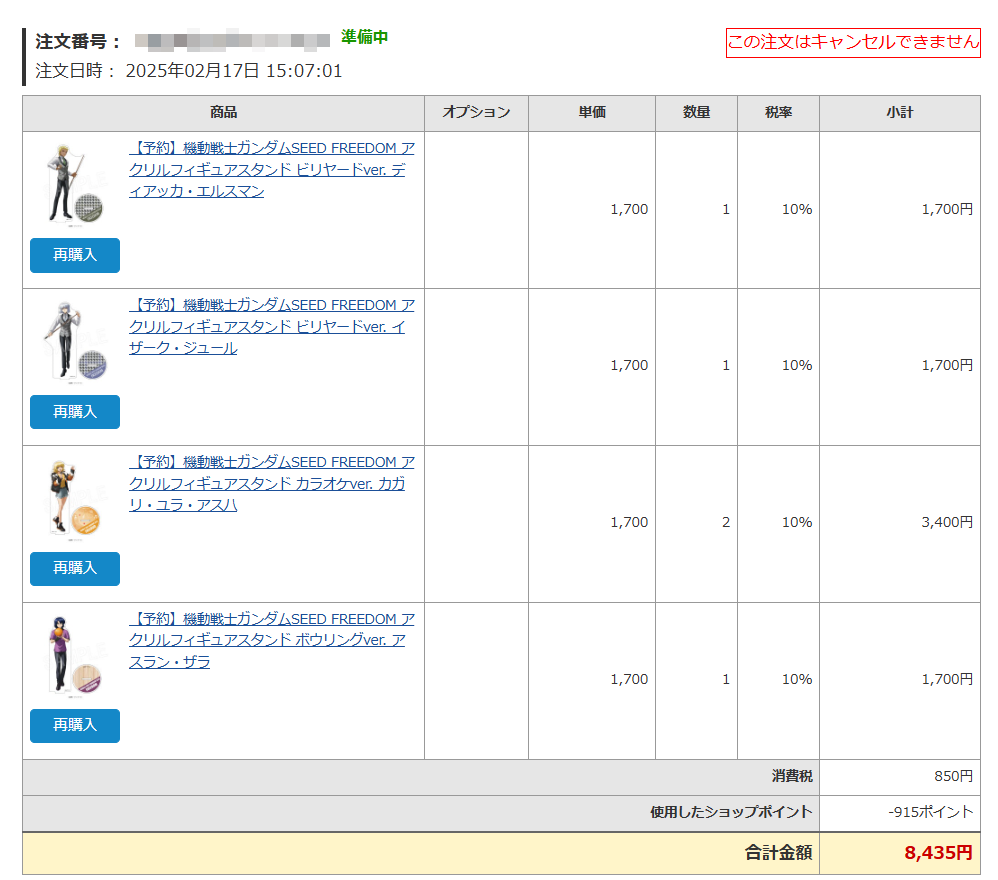998x880 pixels.
Task: Click the 小計 column header
Action: point(900,113)
